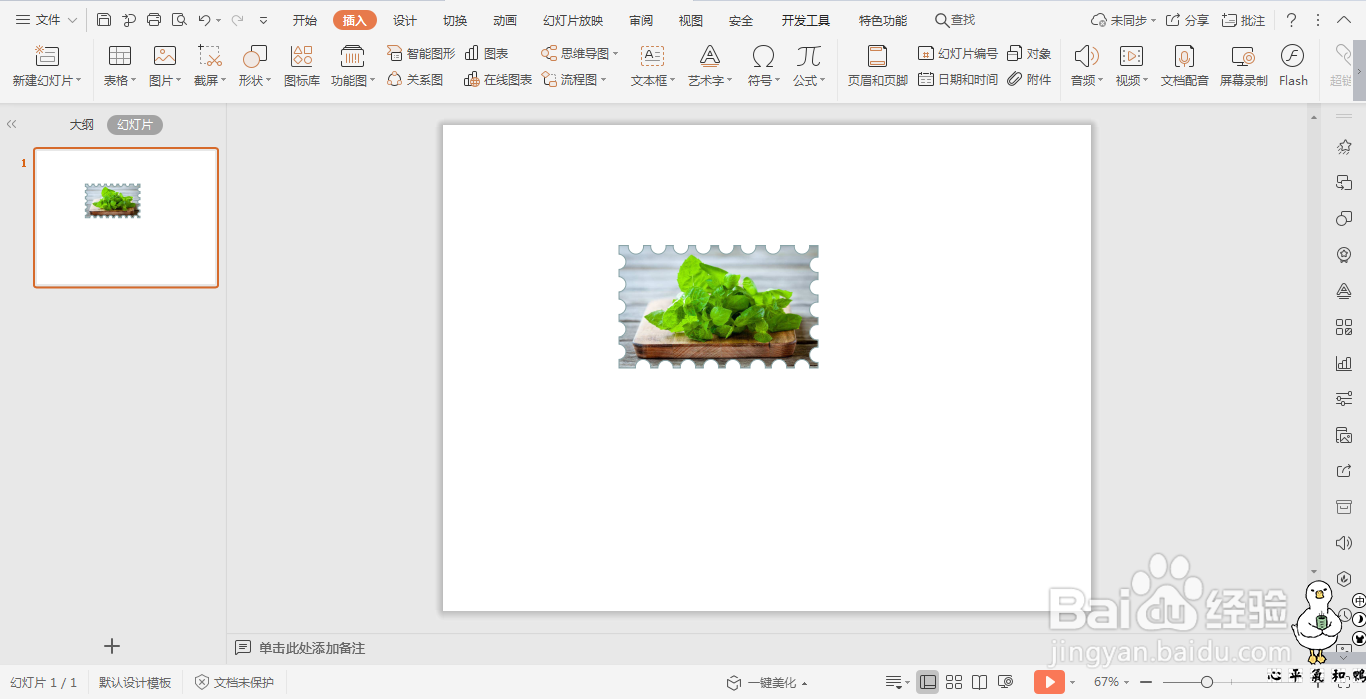The width and height of the screenshot is (1366, 699).
Task: Click the zoom slider handle
Action: (1207, 682)
